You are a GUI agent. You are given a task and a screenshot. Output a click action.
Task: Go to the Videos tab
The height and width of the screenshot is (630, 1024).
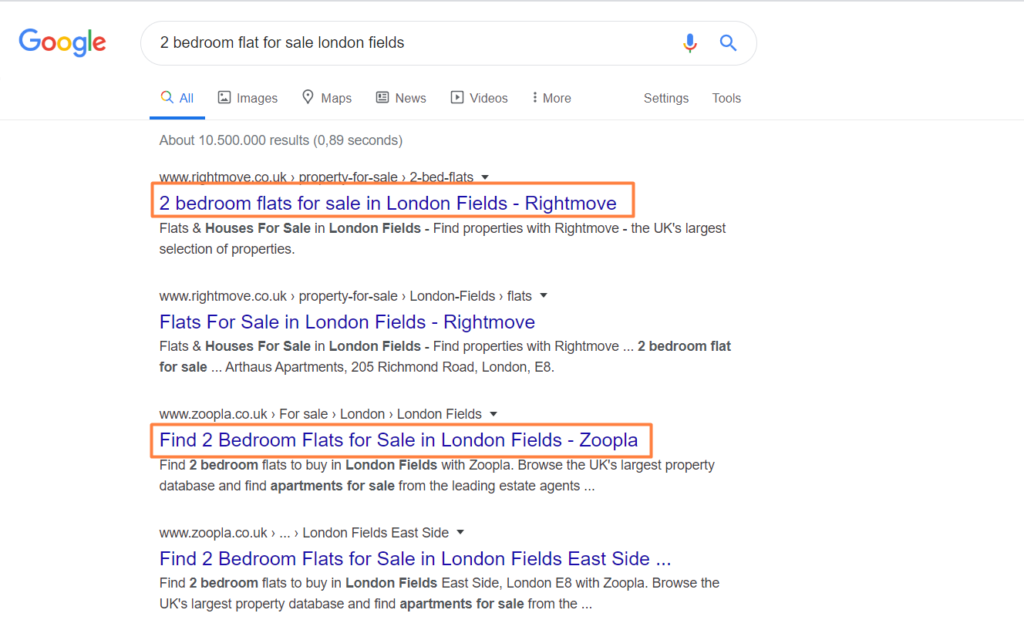pos(479,98)
